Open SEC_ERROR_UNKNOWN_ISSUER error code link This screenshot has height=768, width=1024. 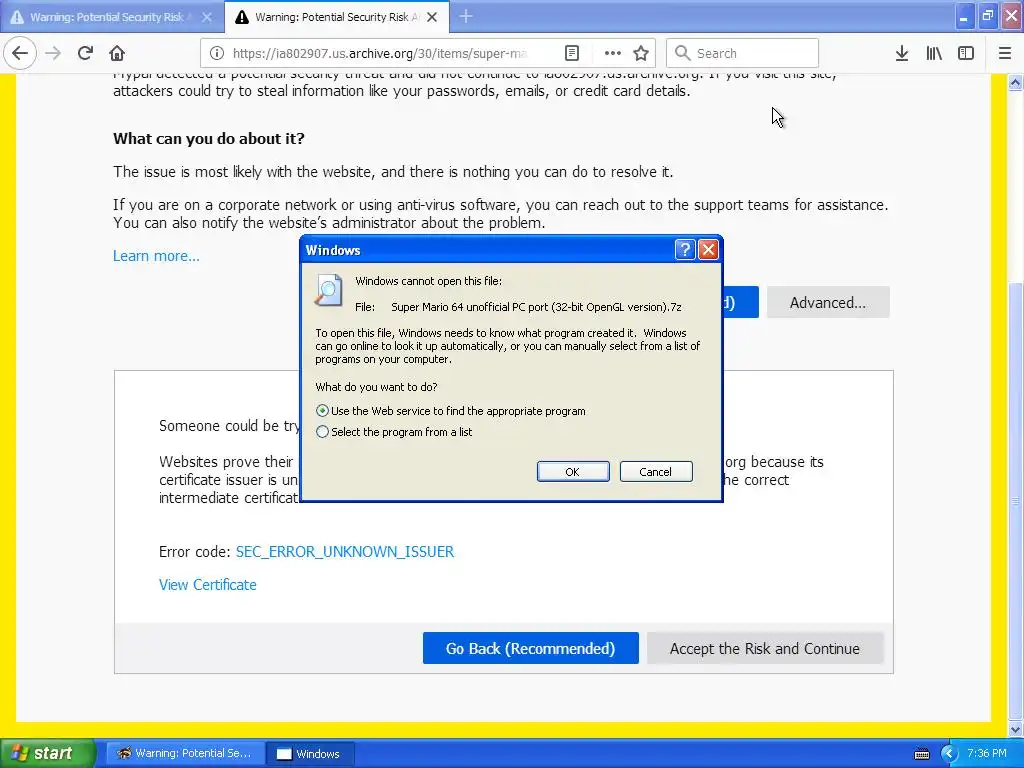[345, 552]
